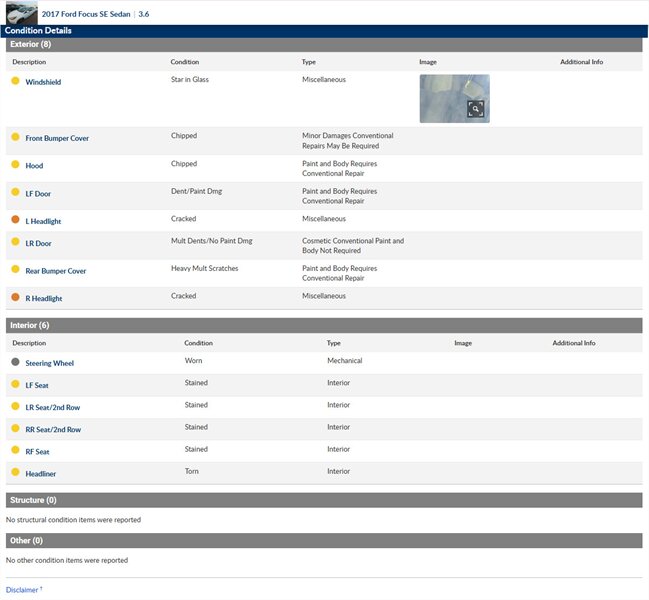Click the orange severity dot beside R Headlight
Image resolution: width=649 pixels, height=600 pixels.
tap(15, 298)
